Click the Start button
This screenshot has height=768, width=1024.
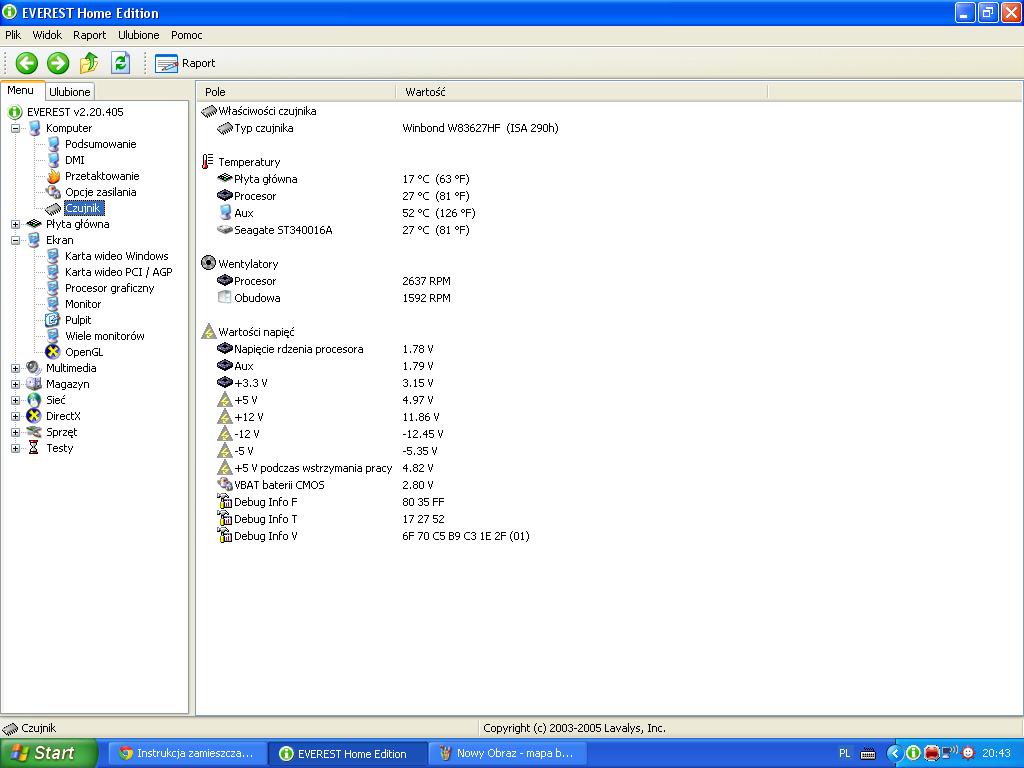pyautogui.click(x=48, y=754)
